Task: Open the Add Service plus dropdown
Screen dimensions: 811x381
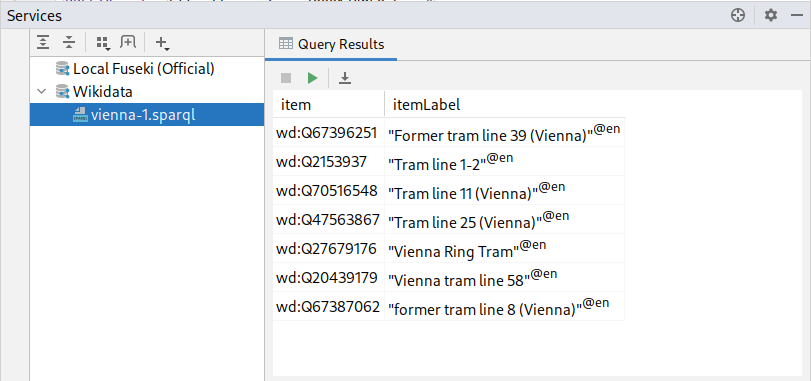Action: coord(162,43)
